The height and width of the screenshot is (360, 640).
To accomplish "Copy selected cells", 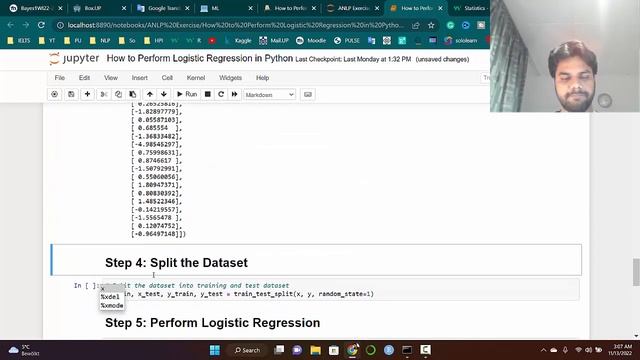I will 118,94.
